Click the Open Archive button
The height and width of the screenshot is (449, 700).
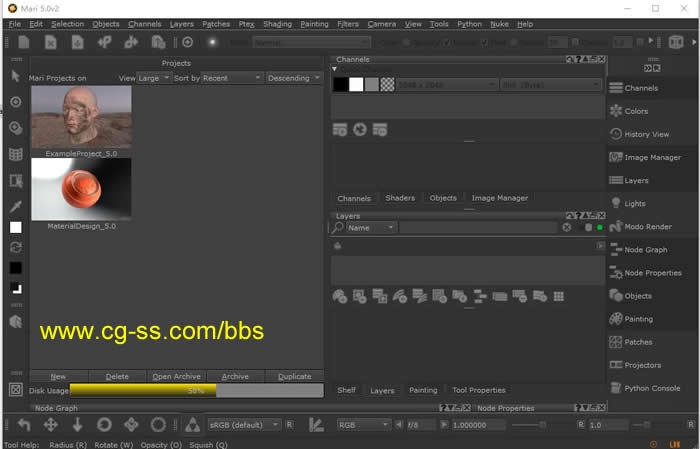click(176, 377)
